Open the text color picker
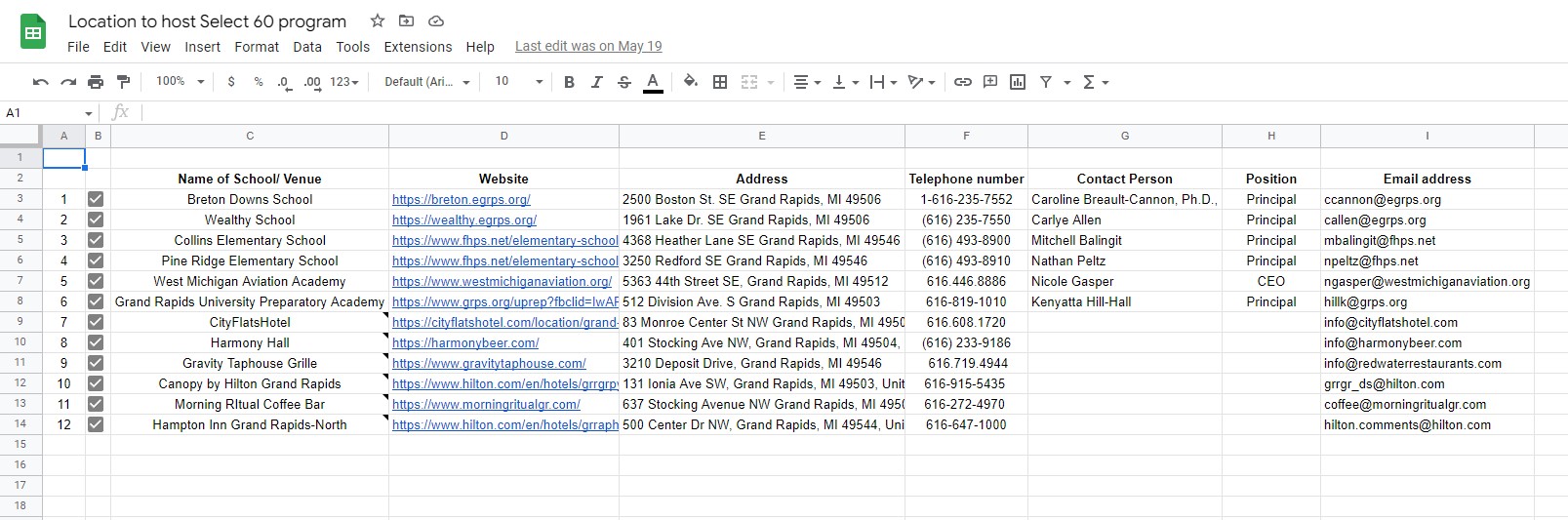Image resolution: width=1568 pixels, height=520 pixels. pos(653,82)
